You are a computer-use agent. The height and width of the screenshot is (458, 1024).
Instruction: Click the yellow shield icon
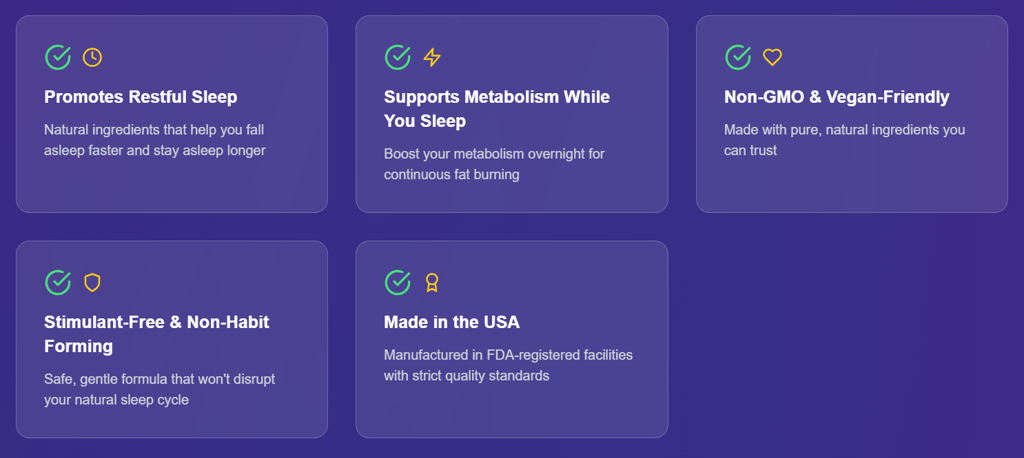92,283
